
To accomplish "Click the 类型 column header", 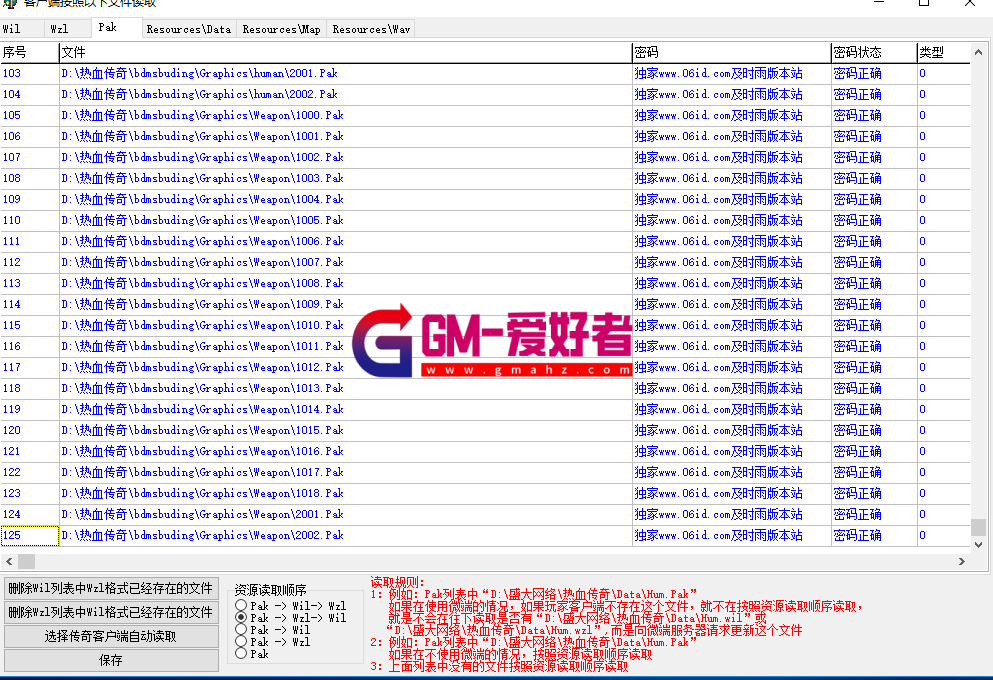I will point(943,53).
